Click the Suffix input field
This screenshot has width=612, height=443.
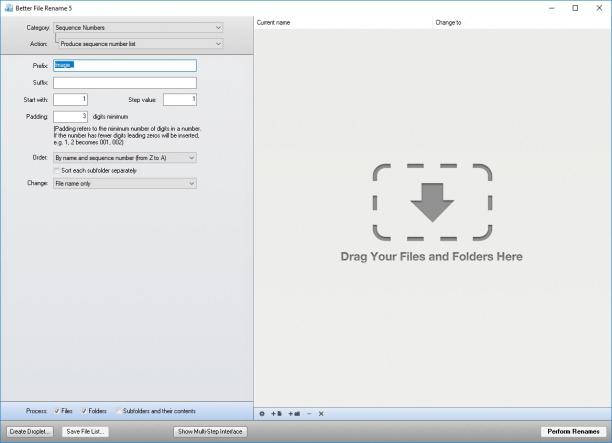click(x=125, y=83)
